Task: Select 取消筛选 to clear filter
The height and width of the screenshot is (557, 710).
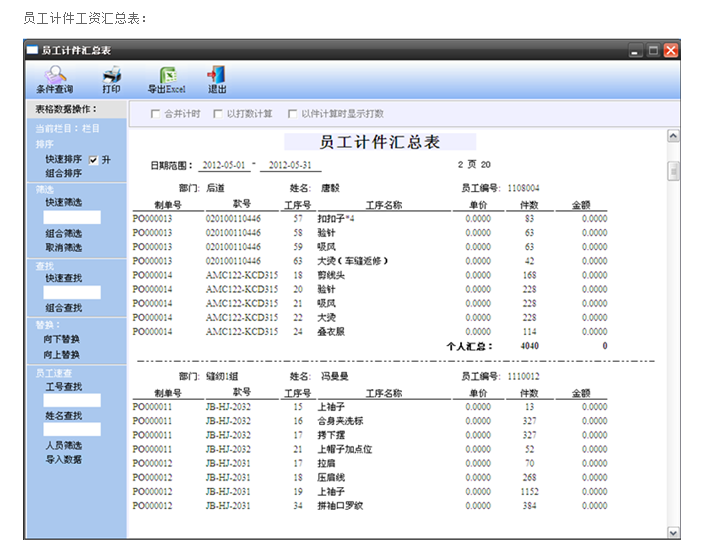Action: click(x=63, y=247)
